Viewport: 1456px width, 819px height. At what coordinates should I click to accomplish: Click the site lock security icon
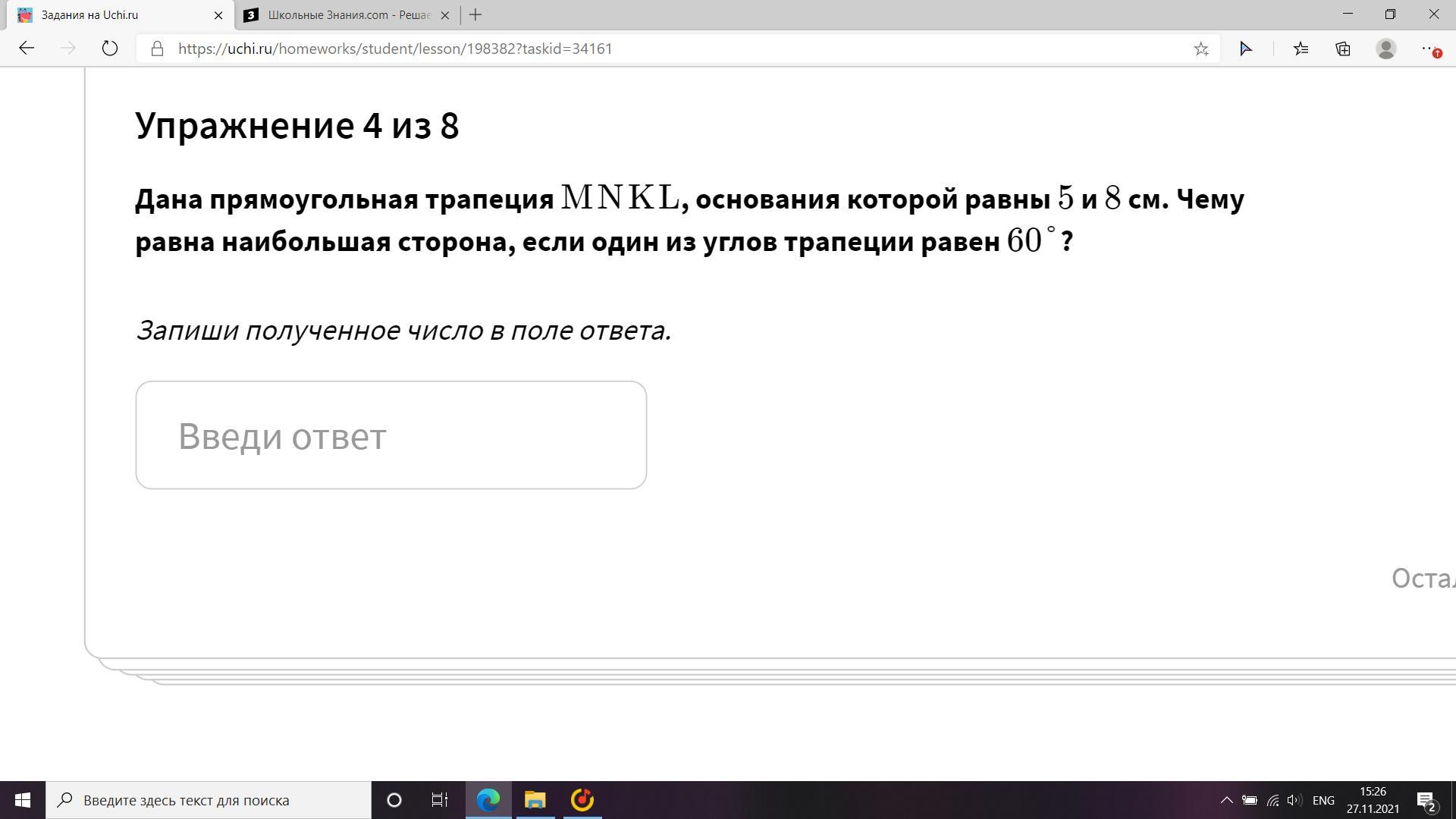coord(157,49)
